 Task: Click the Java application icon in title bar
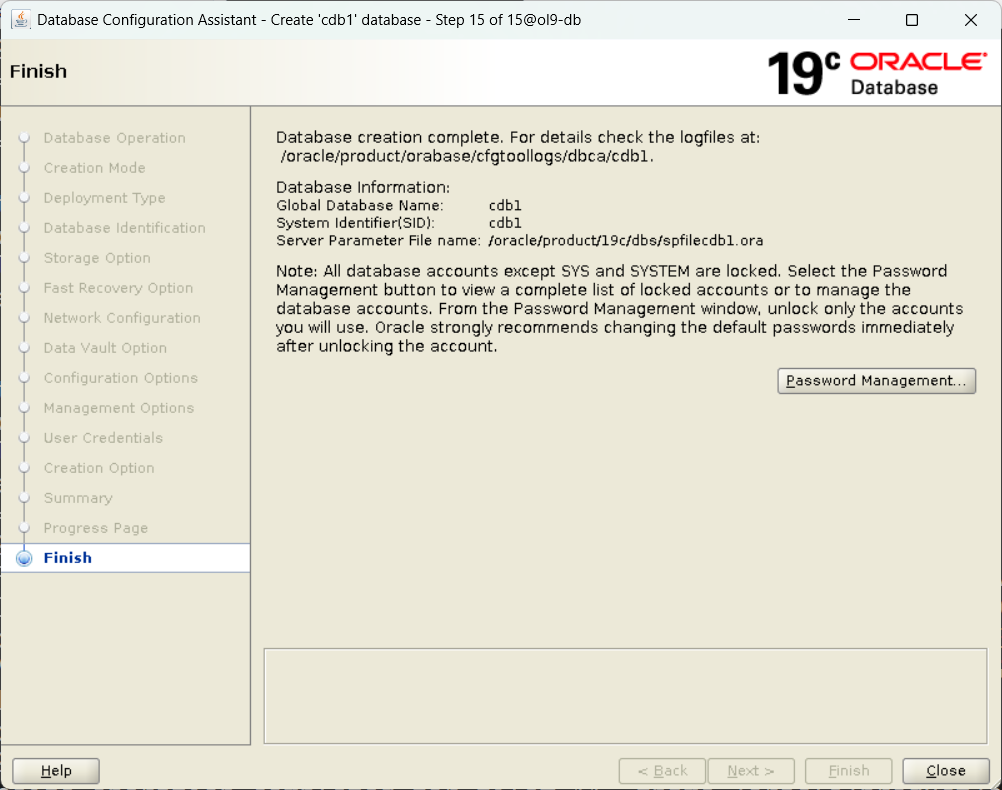pos(20,20)
